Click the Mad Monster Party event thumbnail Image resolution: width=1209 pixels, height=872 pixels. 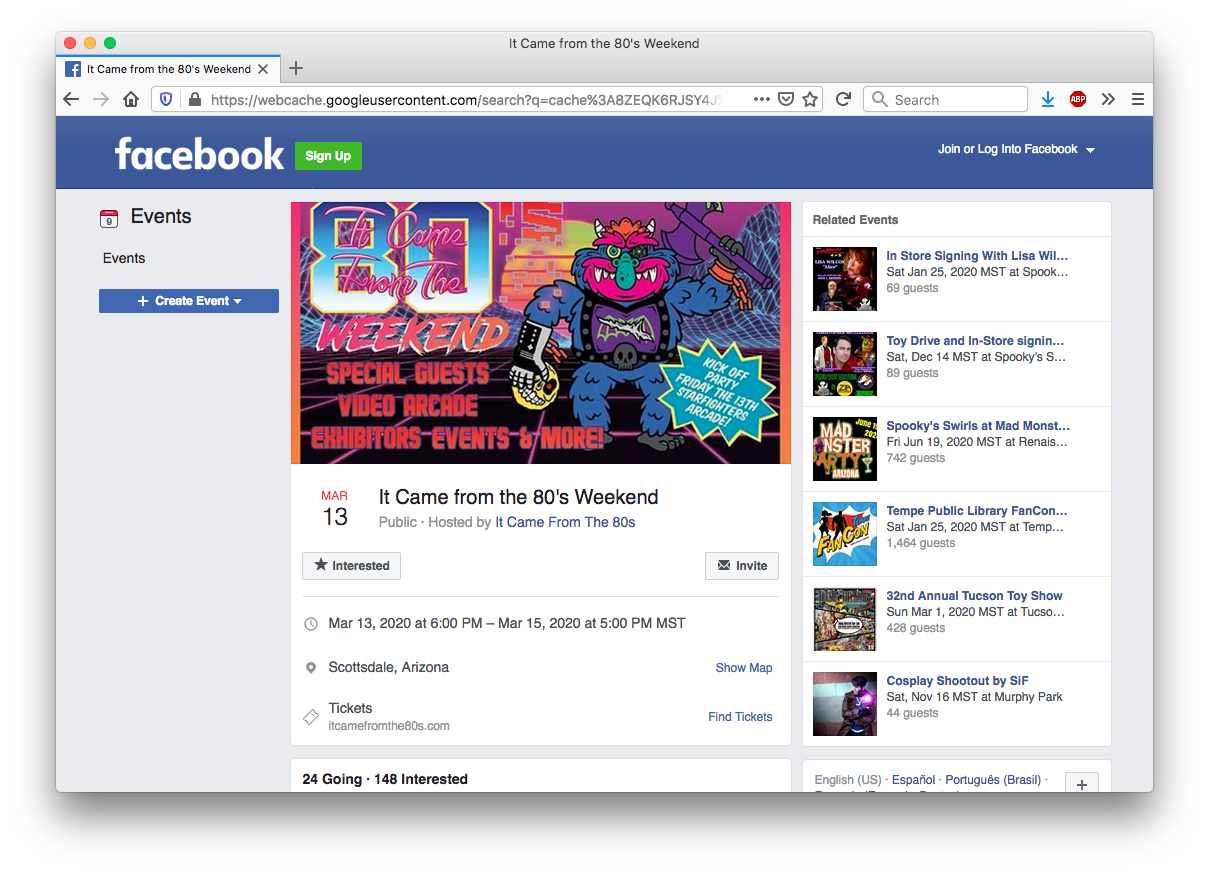(x=845, y=449)
